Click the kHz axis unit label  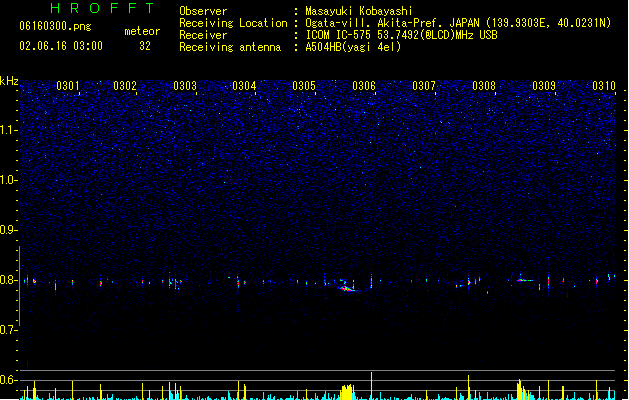pyautogui.click(x=9, y=81)
